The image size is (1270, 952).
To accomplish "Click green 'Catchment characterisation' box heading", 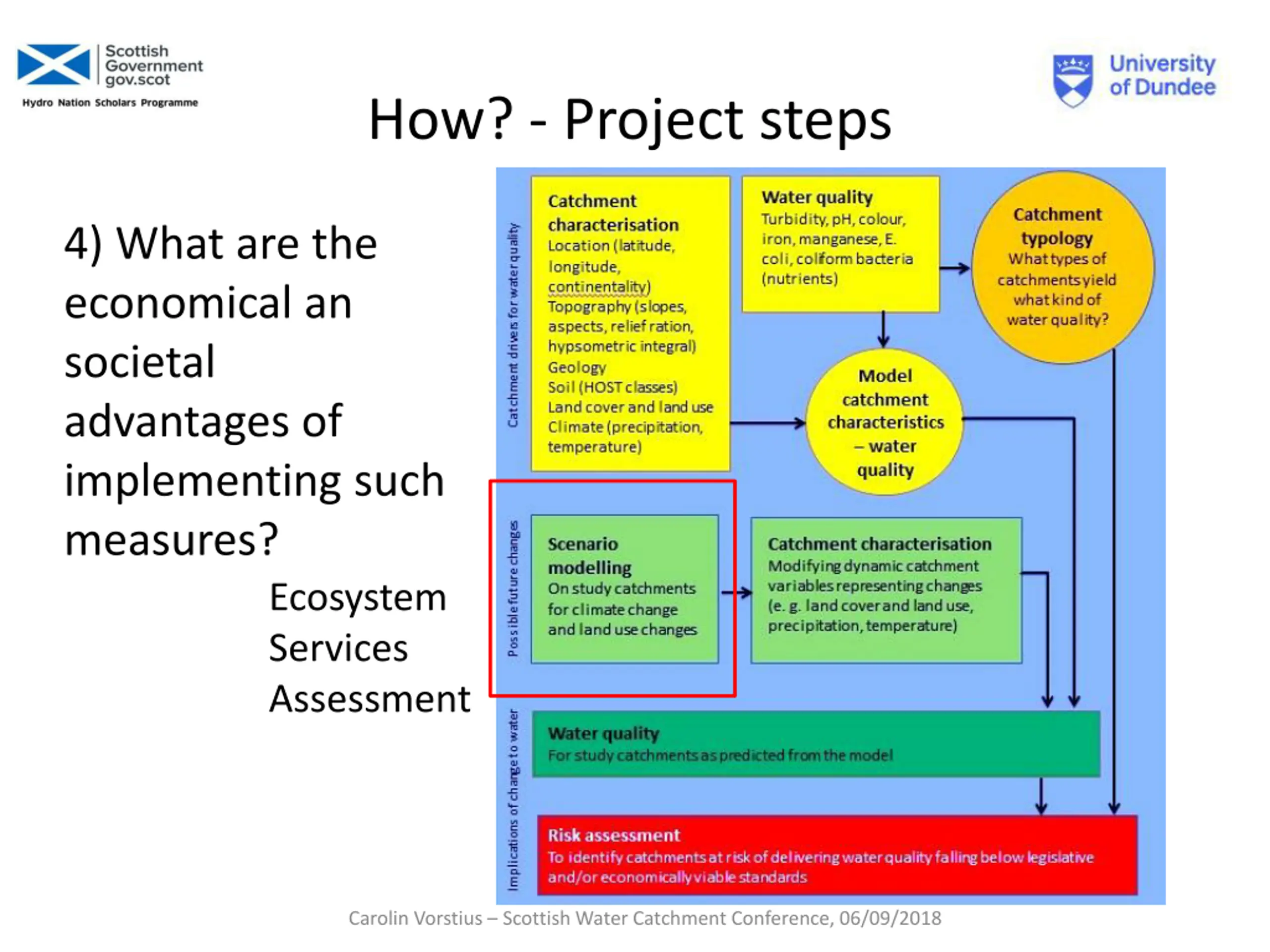I will pos(879,544).
